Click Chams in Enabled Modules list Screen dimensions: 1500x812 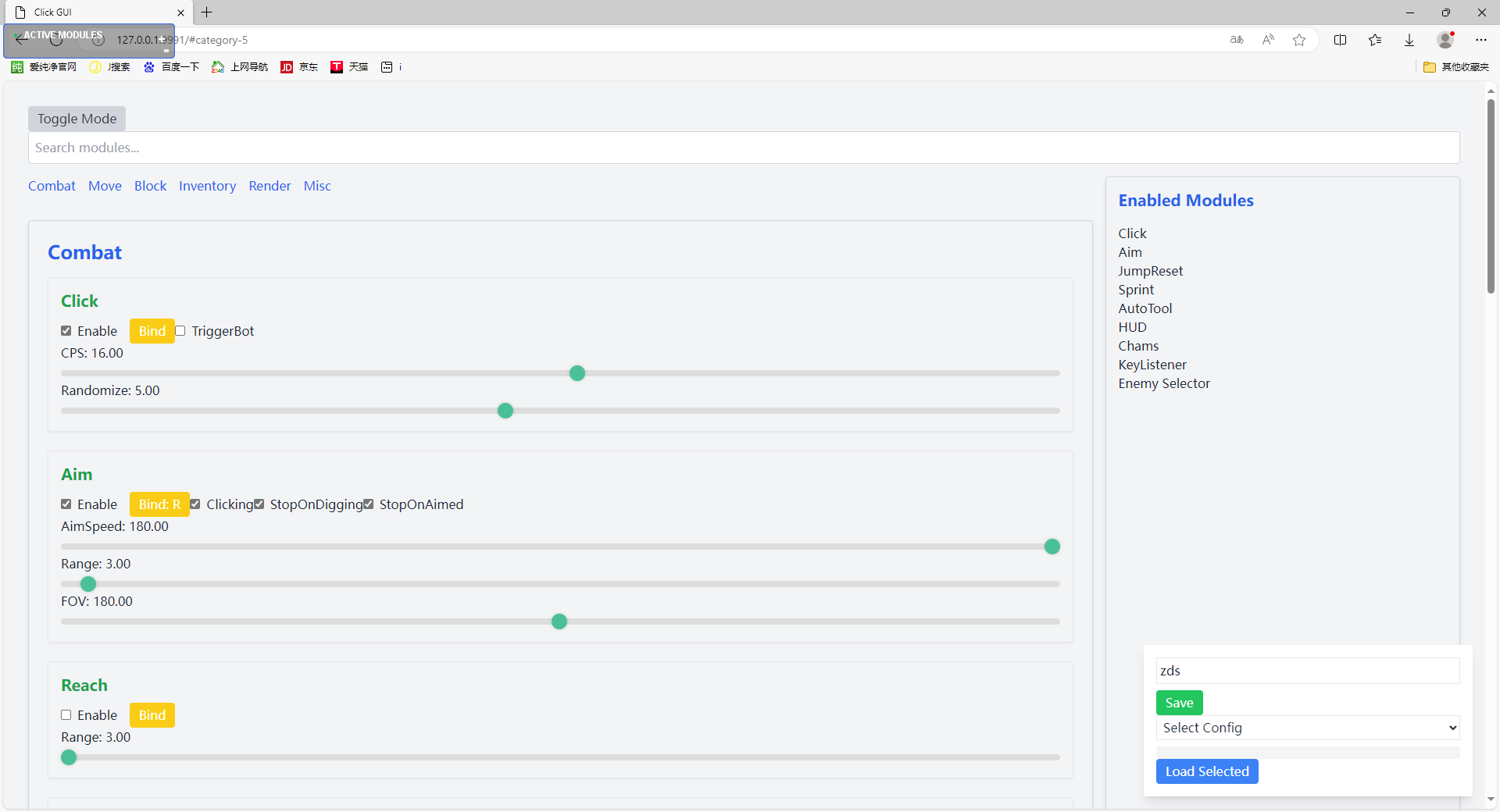[x=1138, y=346]
